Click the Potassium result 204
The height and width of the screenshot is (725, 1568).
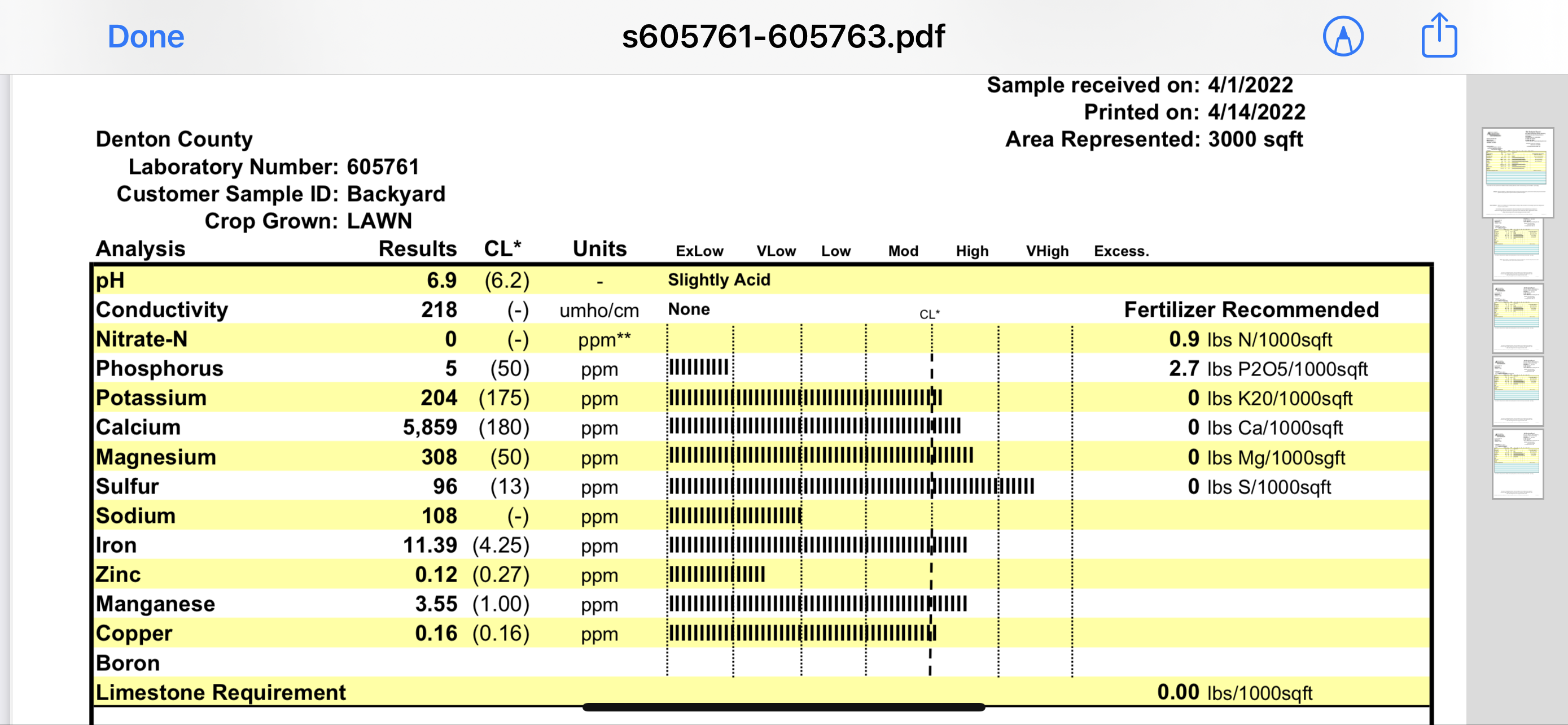pos(439,398)
